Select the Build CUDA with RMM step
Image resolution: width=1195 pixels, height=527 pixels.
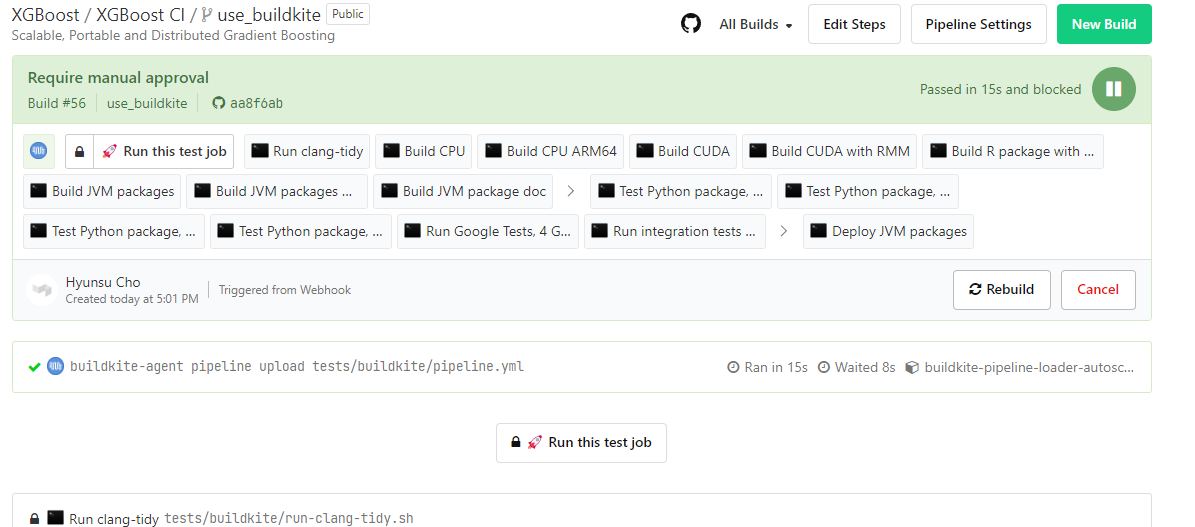[x=829, y=152]
